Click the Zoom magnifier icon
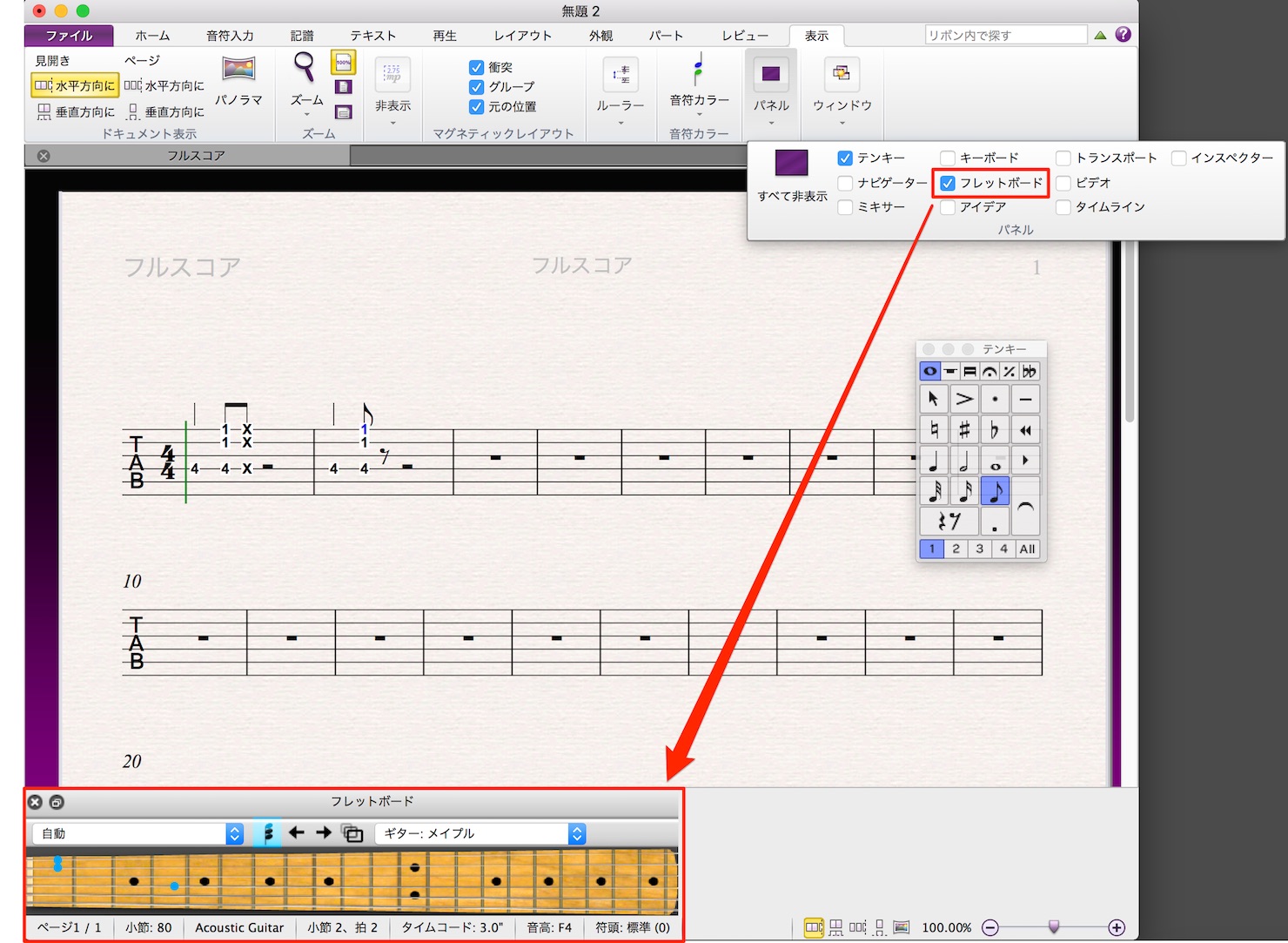 coord(305,67)
